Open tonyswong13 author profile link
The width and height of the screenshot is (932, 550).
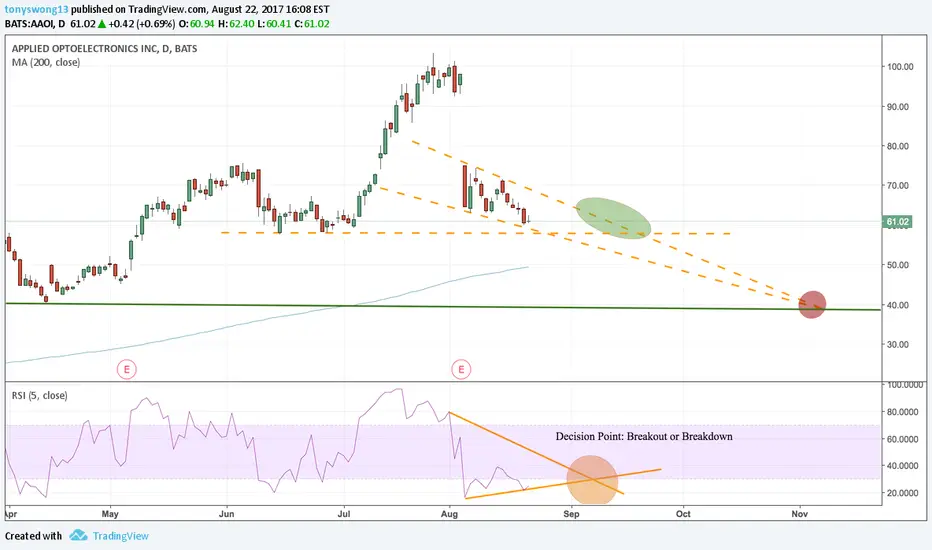point(36,10)
